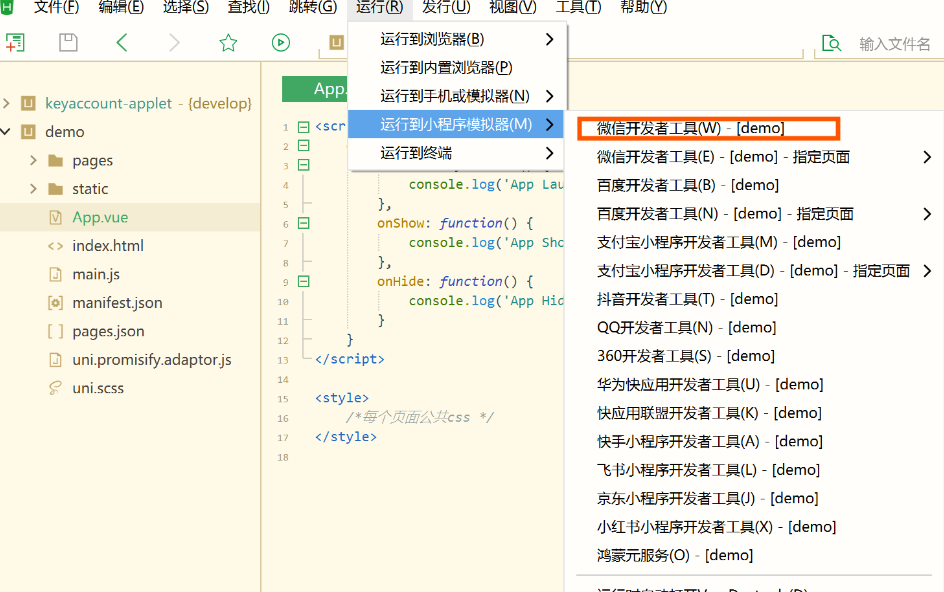The width and height of the screenshot is (944, 592).
Task: Click the navigate forward arrow icon
Action: pyautogui.click(x=172, y=43)
